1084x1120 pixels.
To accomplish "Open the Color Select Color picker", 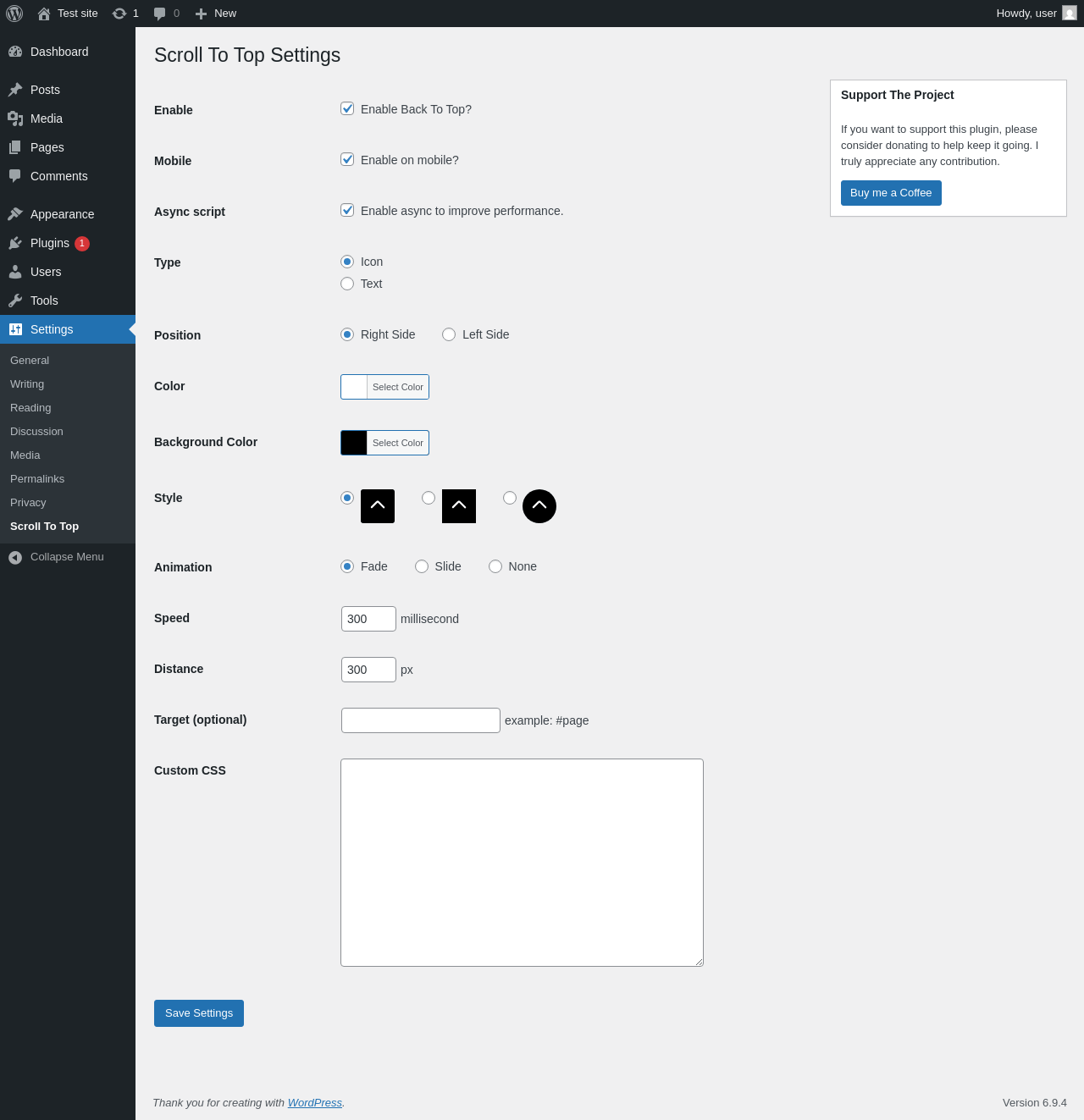I will (x=398, y=387).
